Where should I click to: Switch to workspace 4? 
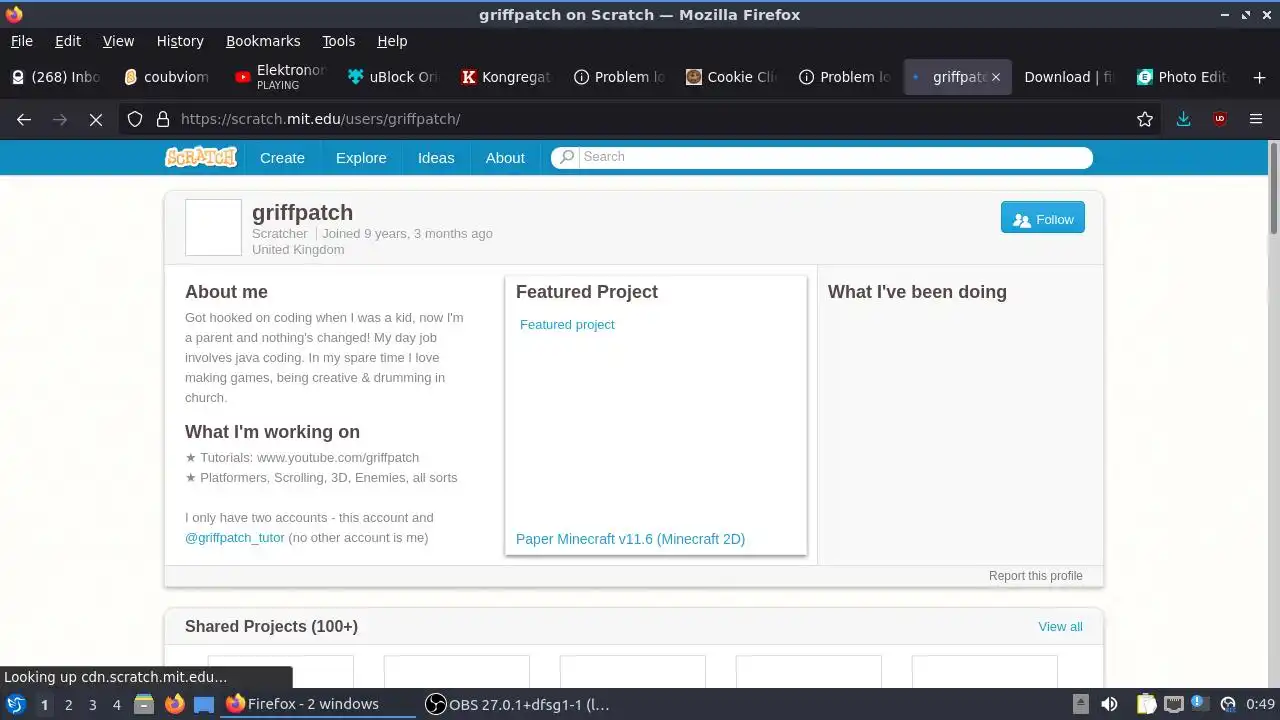coord(116,704)
